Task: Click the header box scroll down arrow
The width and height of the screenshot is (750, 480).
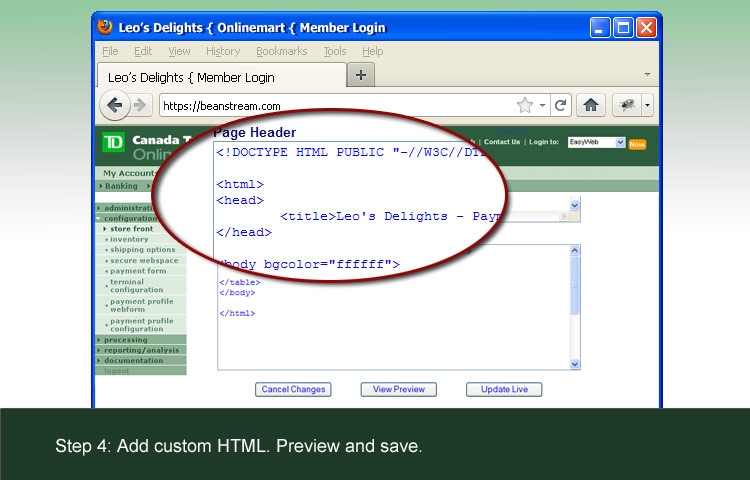Action: [575, 206]
